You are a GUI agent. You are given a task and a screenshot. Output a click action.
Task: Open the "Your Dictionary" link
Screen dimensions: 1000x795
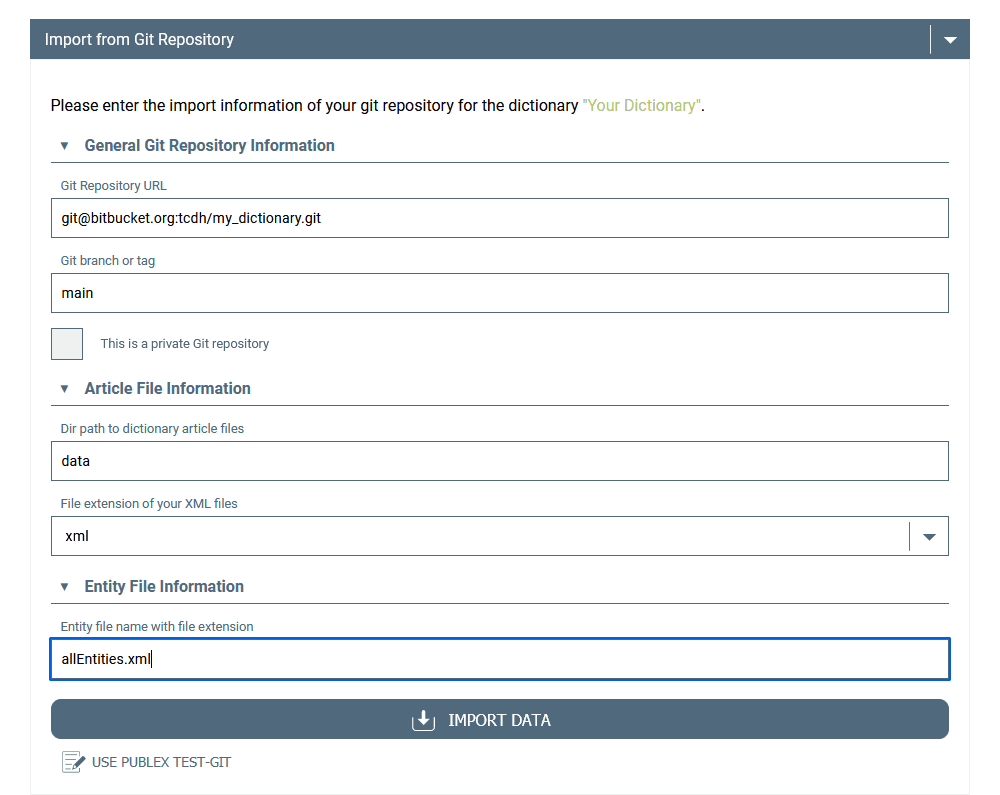(641, 105)
